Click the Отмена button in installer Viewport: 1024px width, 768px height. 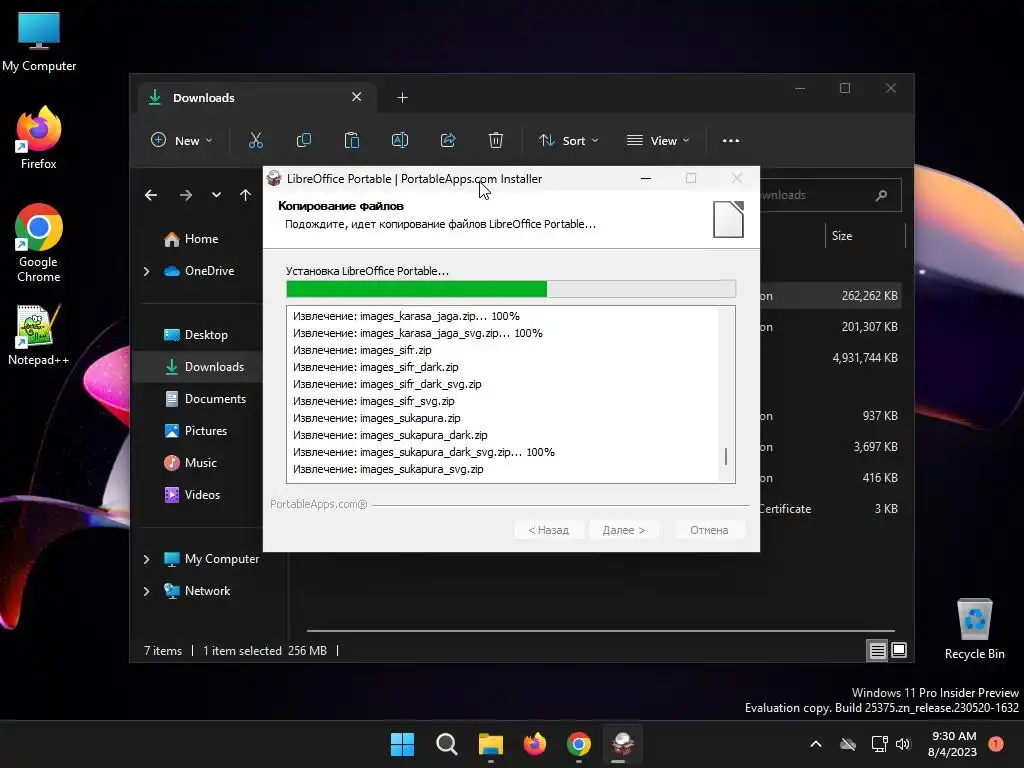pos(709,530)
